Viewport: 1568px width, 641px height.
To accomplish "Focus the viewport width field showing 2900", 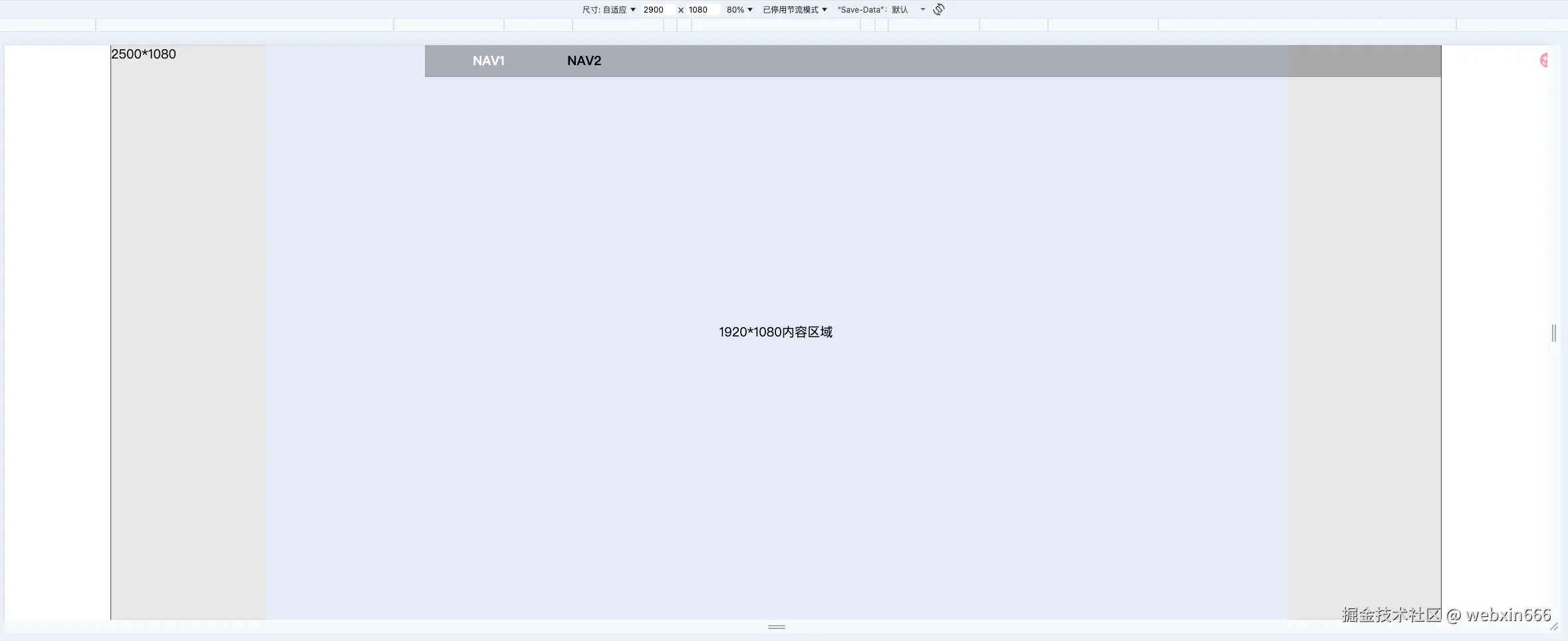I will (x=654, y=9).
